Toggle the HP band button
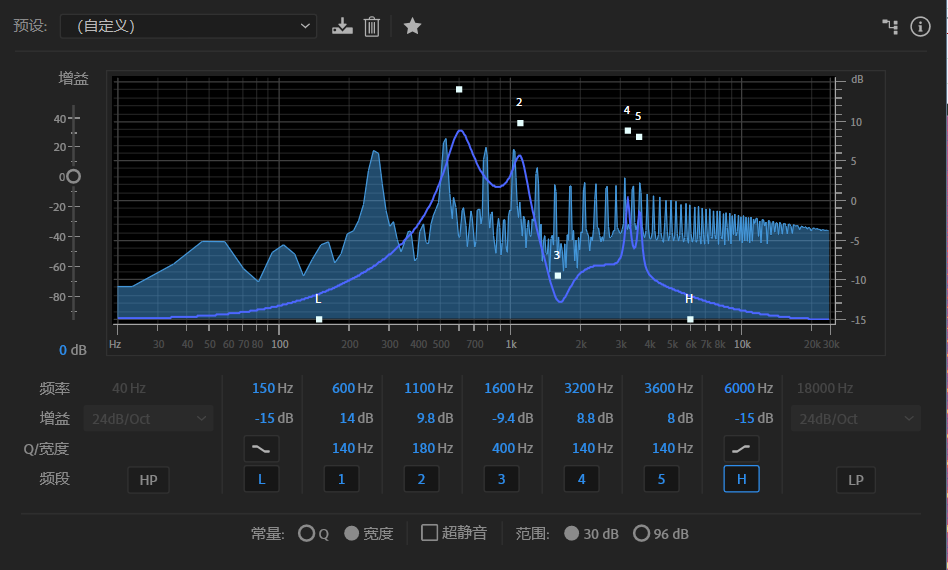Viewport: 948px width, 570px height. [x=148, y=480]
